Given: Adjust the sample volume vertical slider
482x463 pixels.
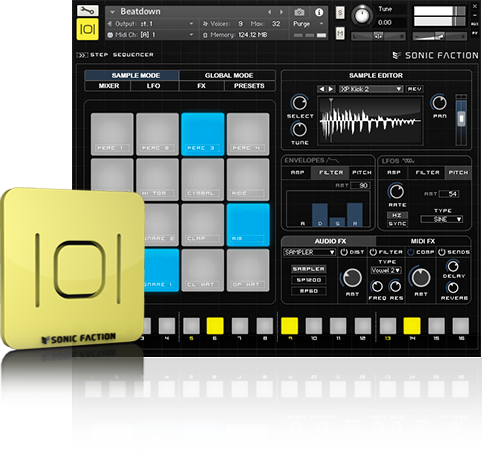Looking at the screenshot, I should click(x=461, y=119).
